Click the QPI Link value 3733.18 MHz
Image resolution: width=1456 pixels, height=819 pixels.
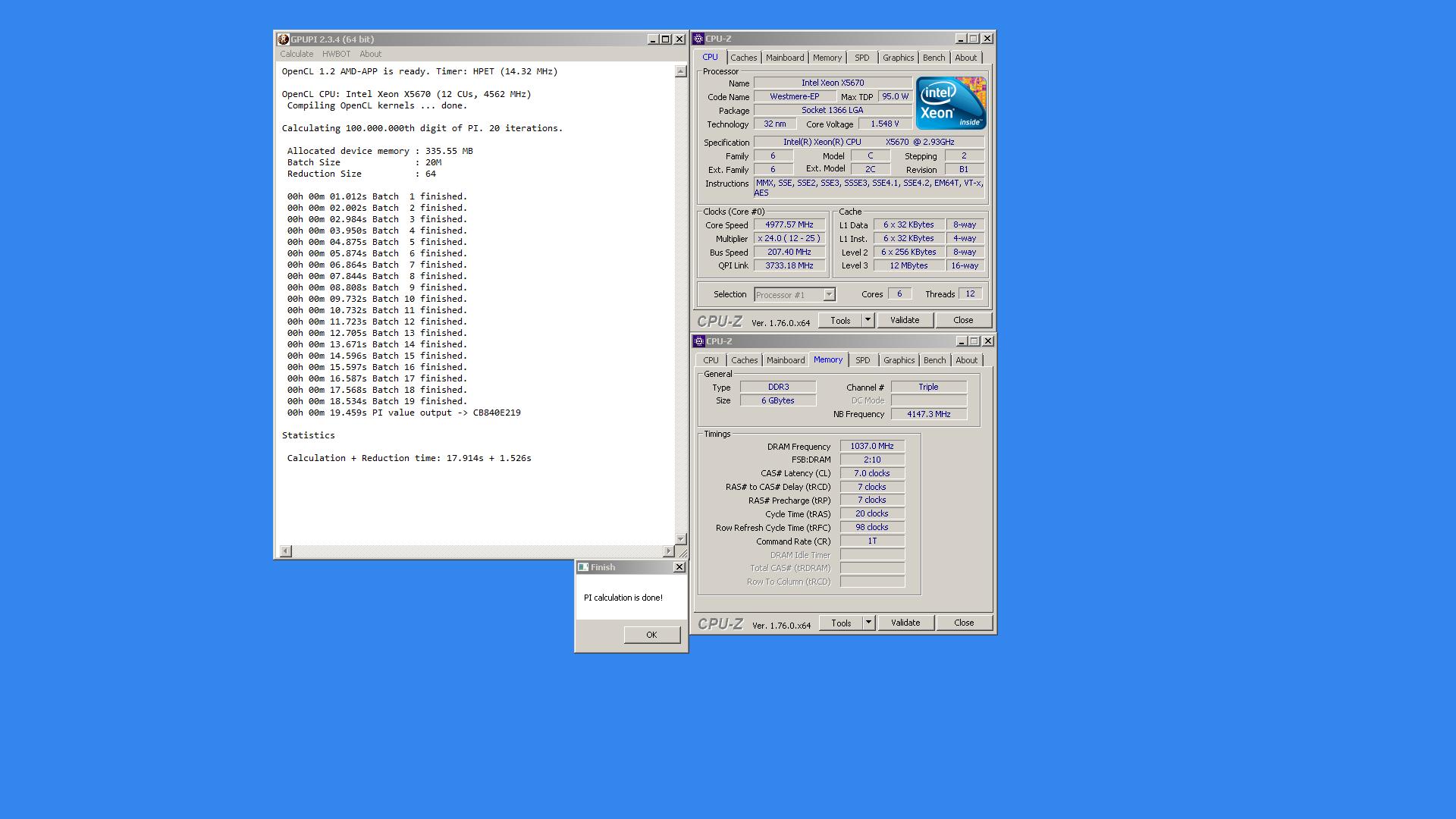coord(789,266)
